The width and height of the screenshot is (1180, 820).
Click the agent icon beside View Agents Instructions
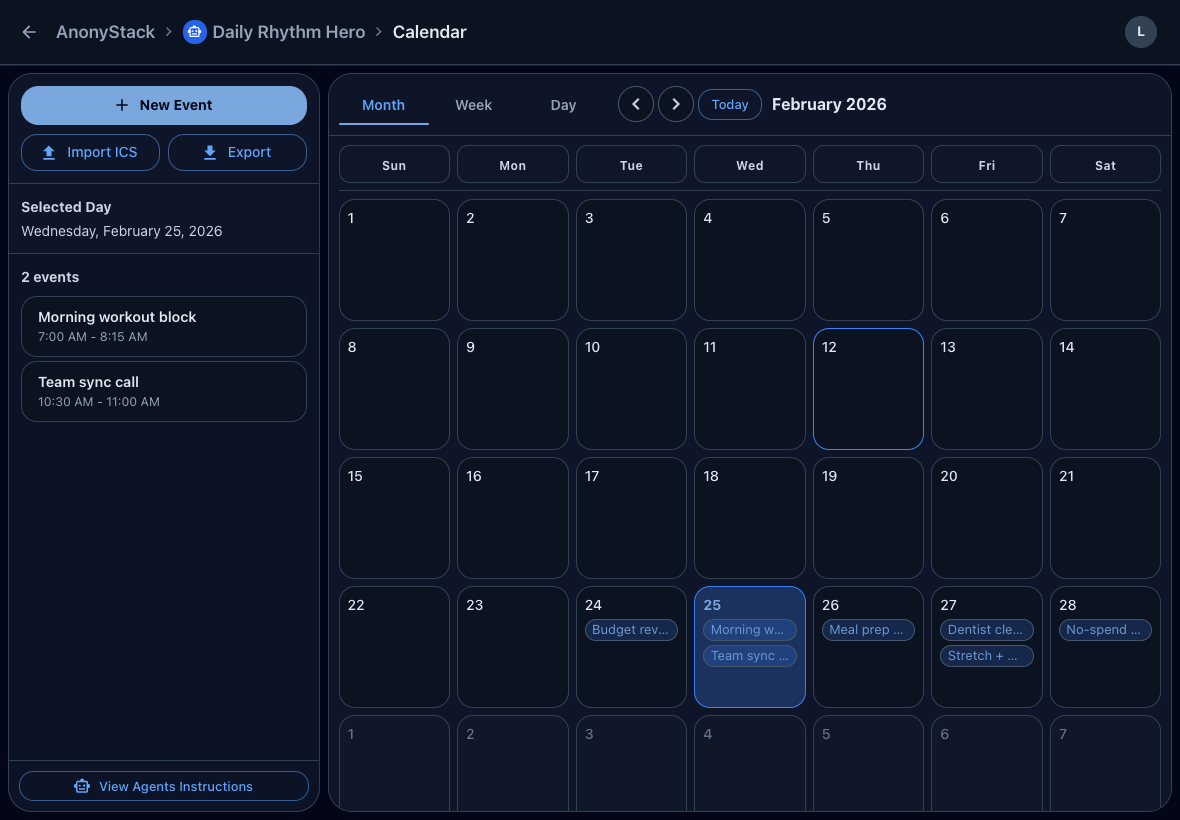(80, 786)
